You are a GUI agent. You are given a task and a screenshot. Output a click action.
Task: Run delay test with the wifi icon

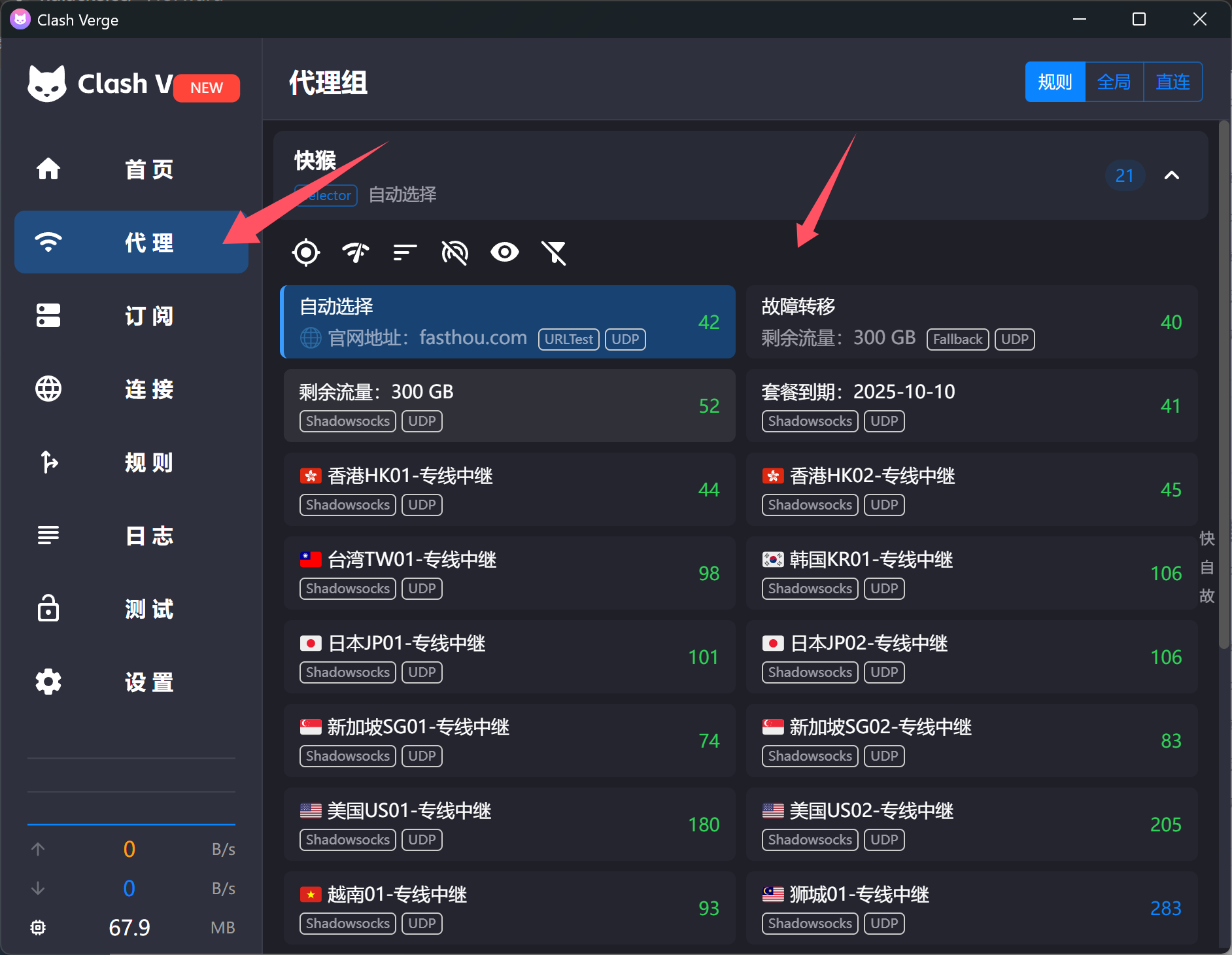pos(356,252)
